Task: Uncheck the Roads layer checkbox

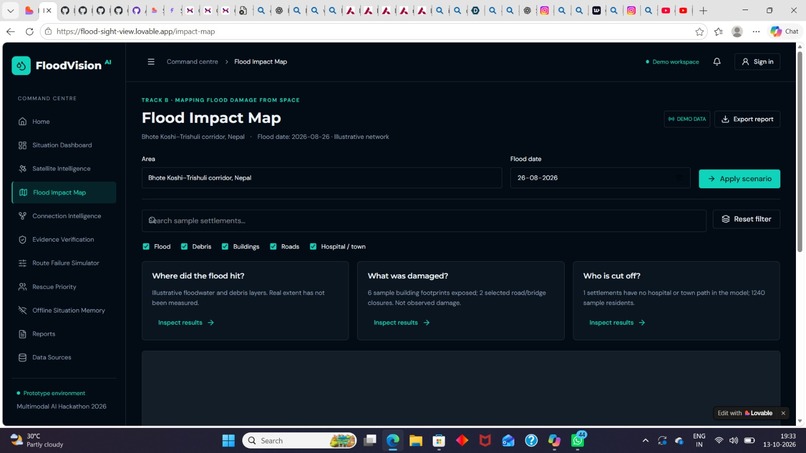Action: tap(273, 247)
